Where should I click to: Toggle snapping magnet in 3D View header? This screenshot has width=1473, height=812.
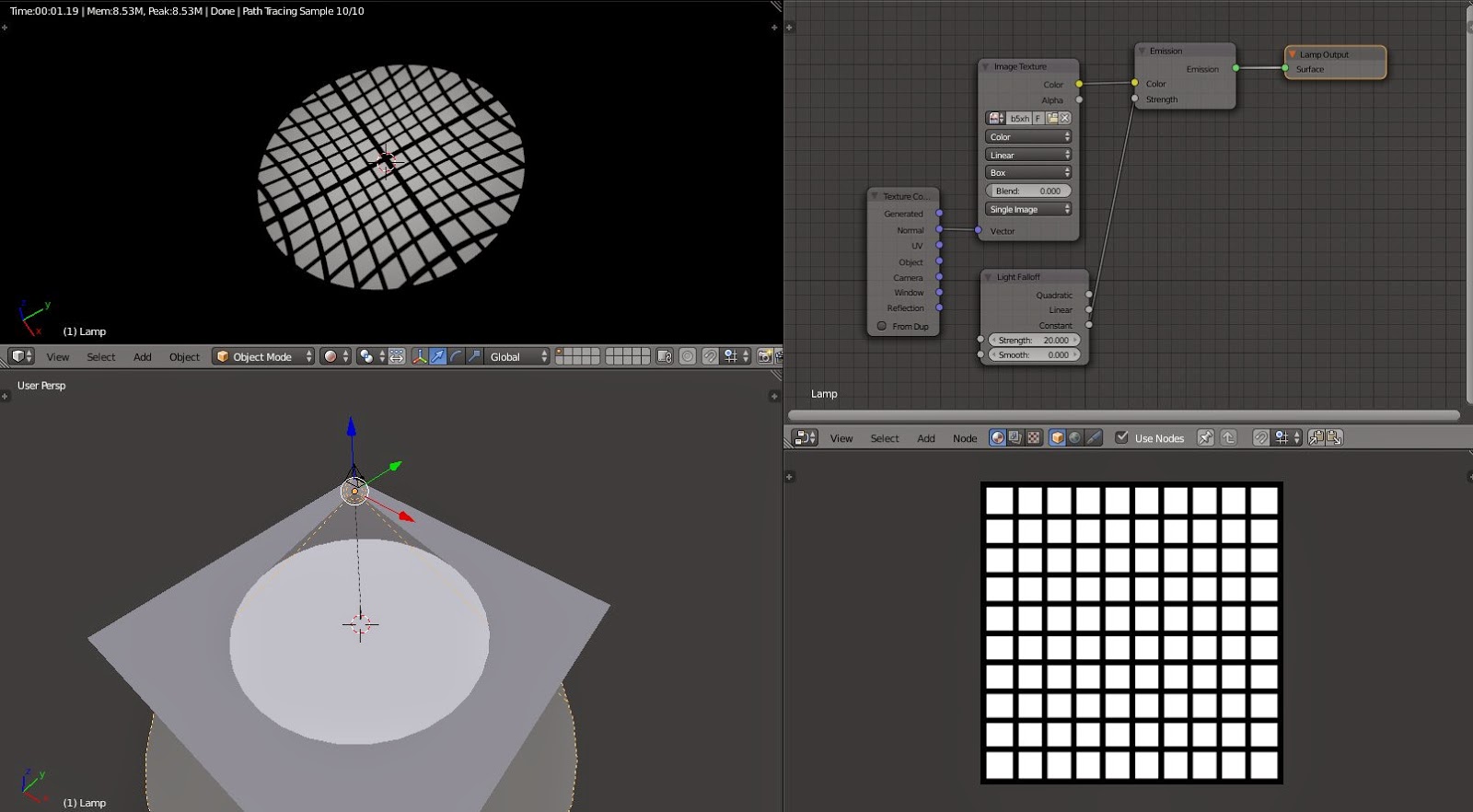(710, 356)
